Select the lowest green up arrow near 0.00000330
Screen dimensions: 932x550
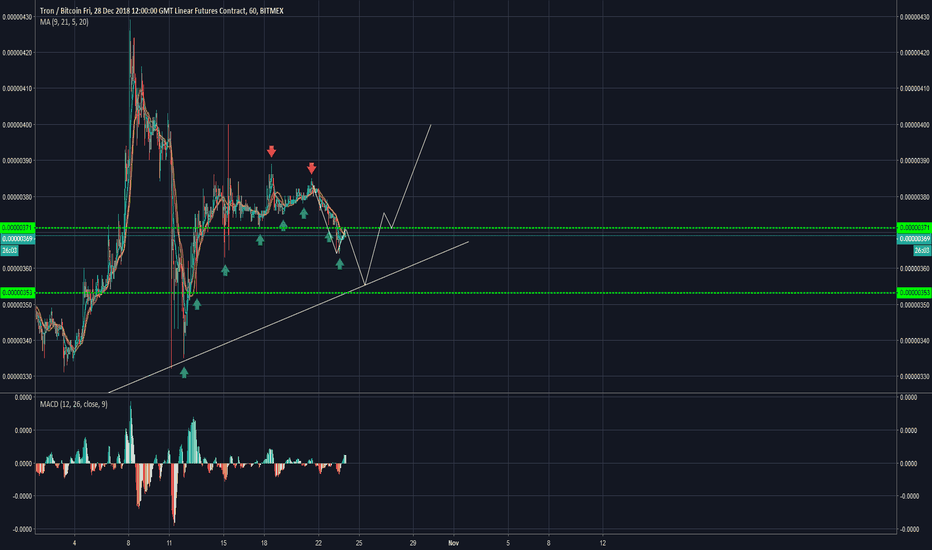pyautogui.click(x=184, y=372)
